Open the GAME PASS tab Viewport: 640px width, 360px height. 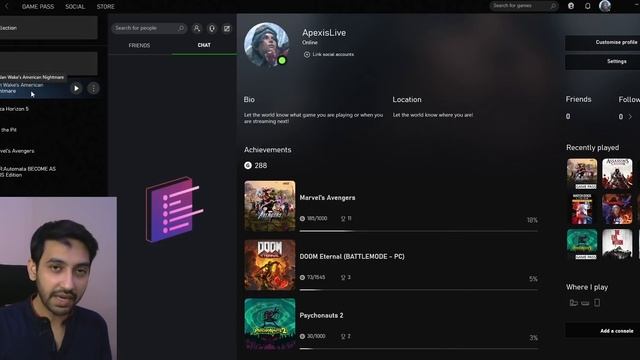[38, 7]
